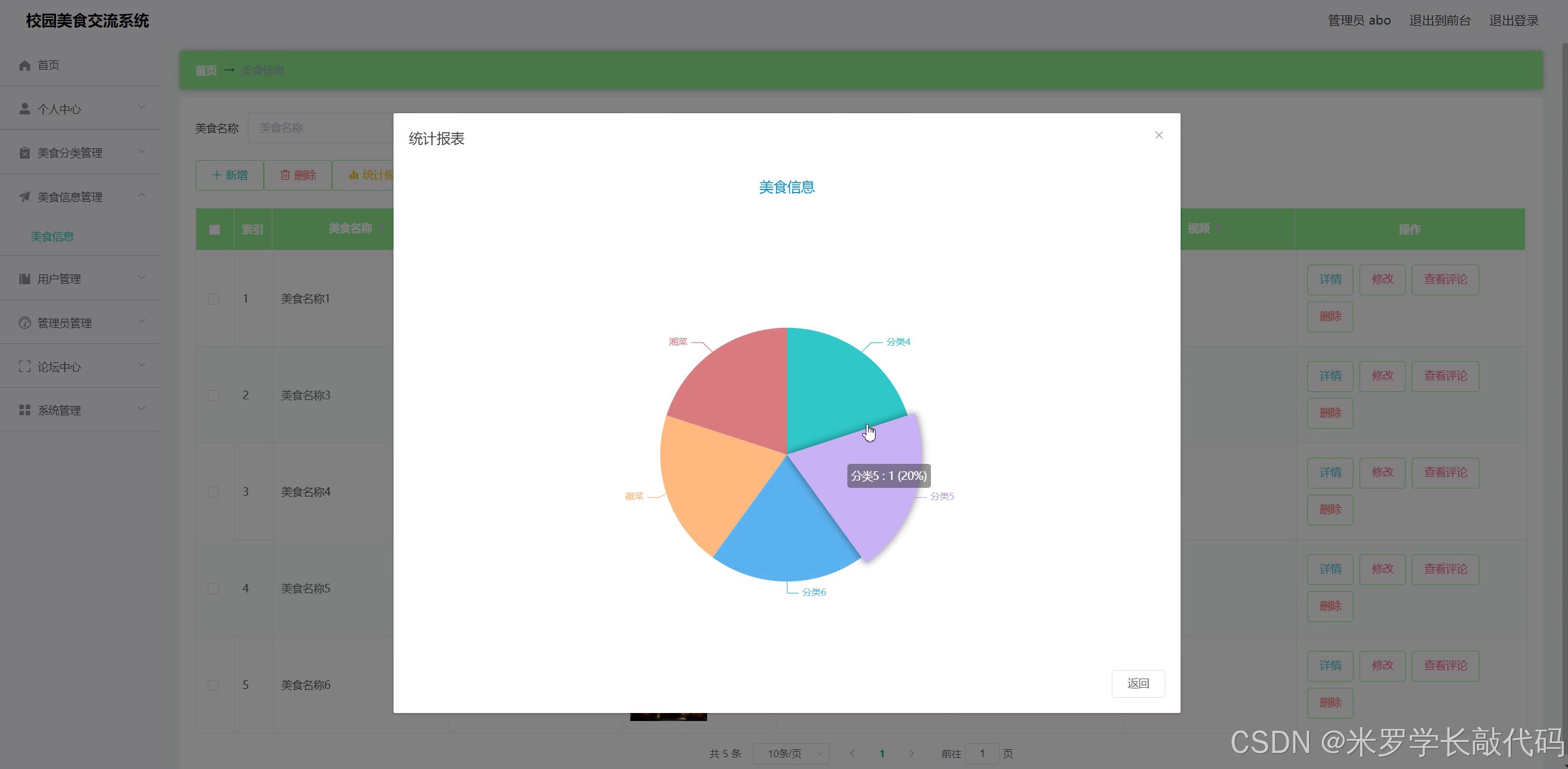The image size is (1568, 769).
Task: Click the 返回 button in the statistics dialog
Action: 1138,683
